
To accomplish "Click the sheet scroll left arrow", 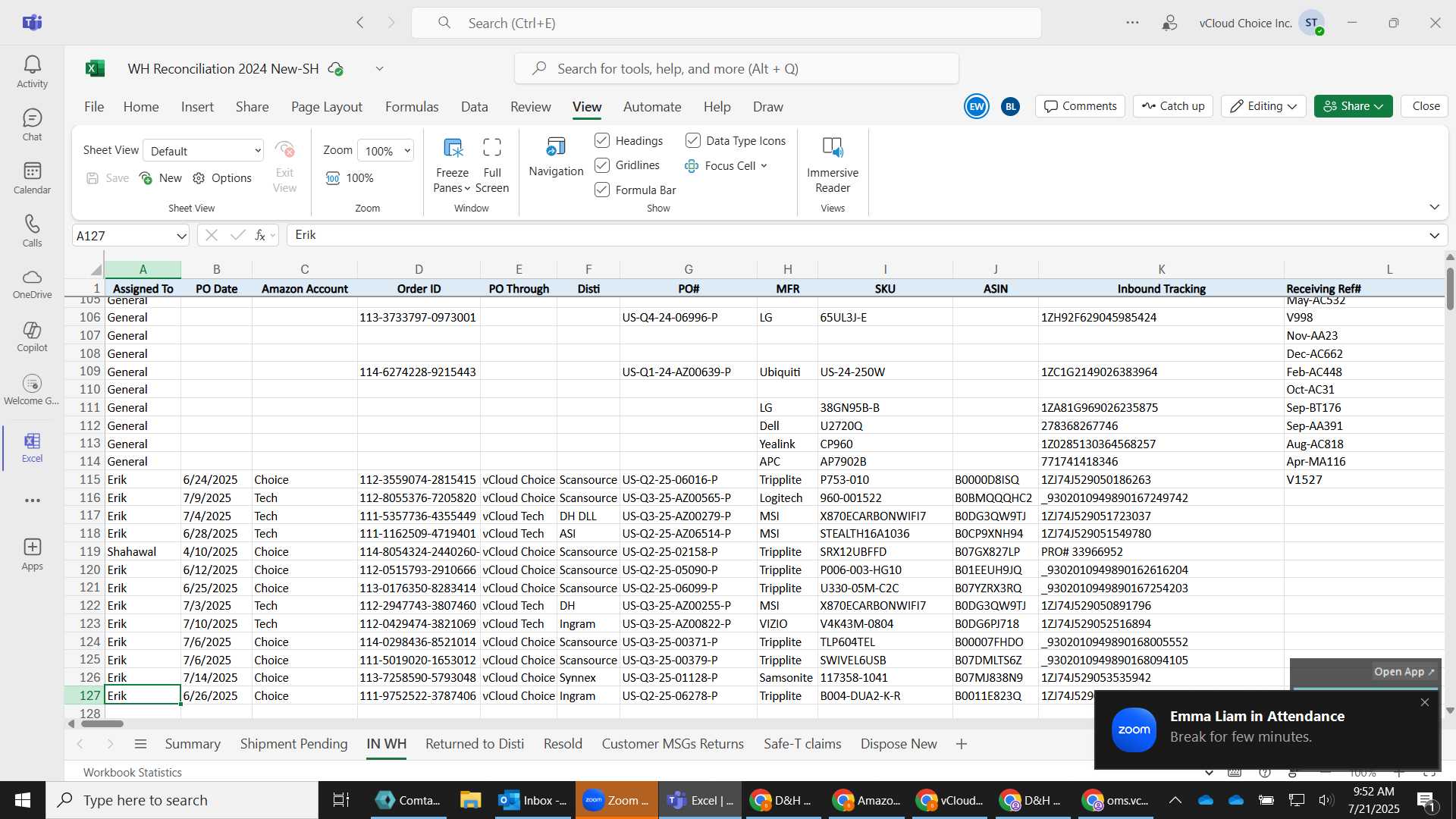I will tap(71, 723).
